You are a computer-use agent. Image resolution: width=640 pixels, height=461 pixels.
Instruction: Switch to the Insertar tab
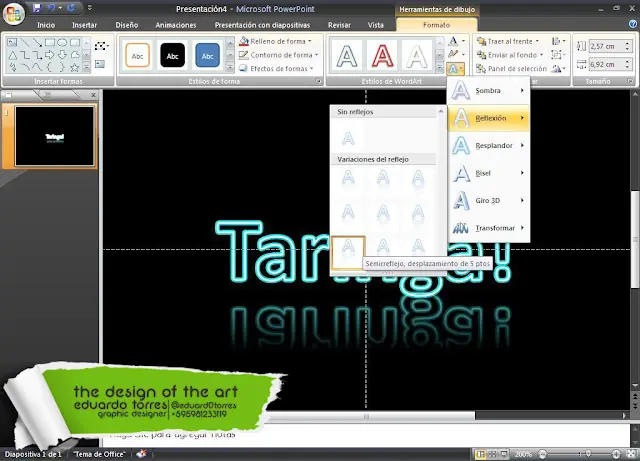(84, 25)
